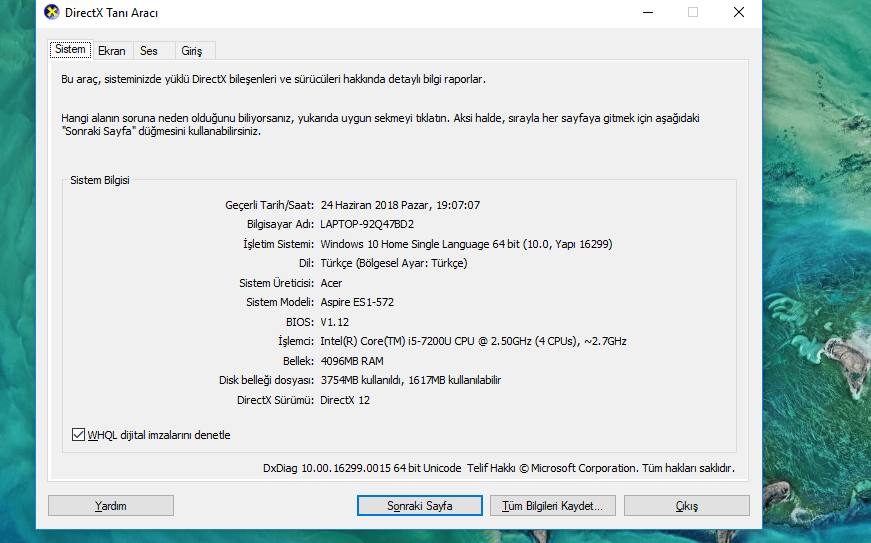Toggle WHQL dijital imzalarını denetle checkbox
Screen dimensions: 871x543
pos(78,435)
